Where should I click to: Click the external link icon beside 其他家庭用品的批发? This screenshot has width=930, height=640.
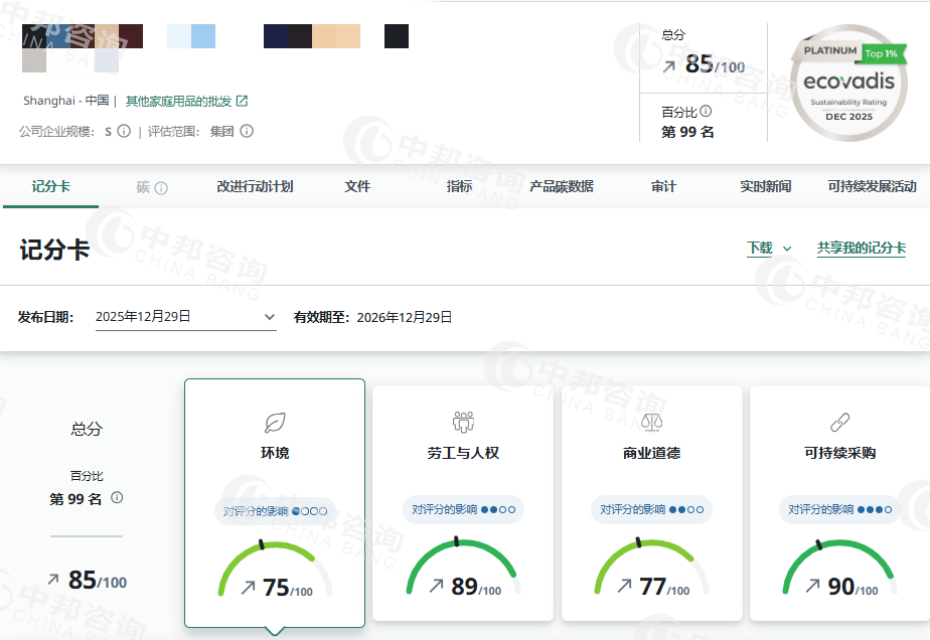[242, 101]
